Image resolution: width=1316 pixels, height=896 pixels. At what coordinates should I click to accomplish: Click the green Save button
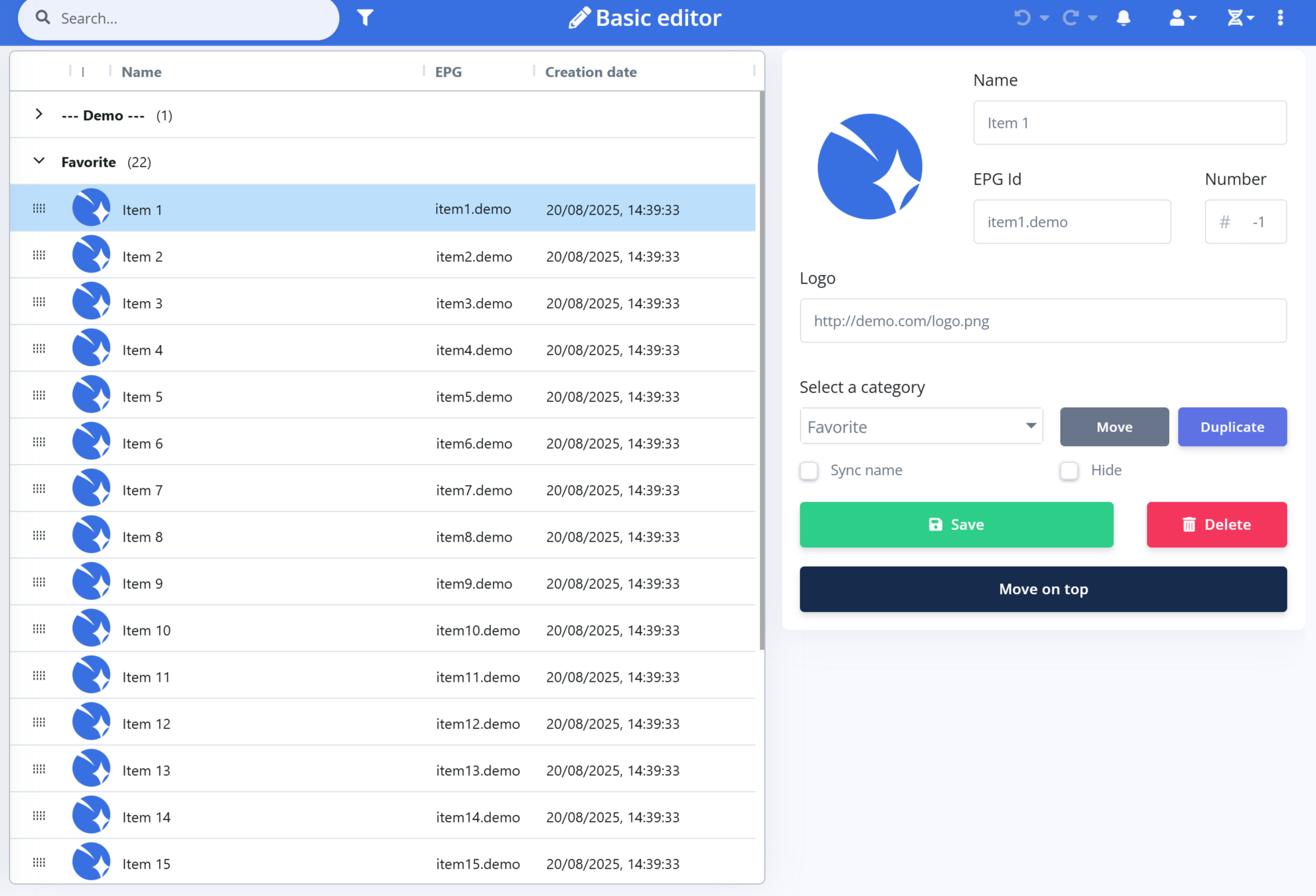(956, 524)
